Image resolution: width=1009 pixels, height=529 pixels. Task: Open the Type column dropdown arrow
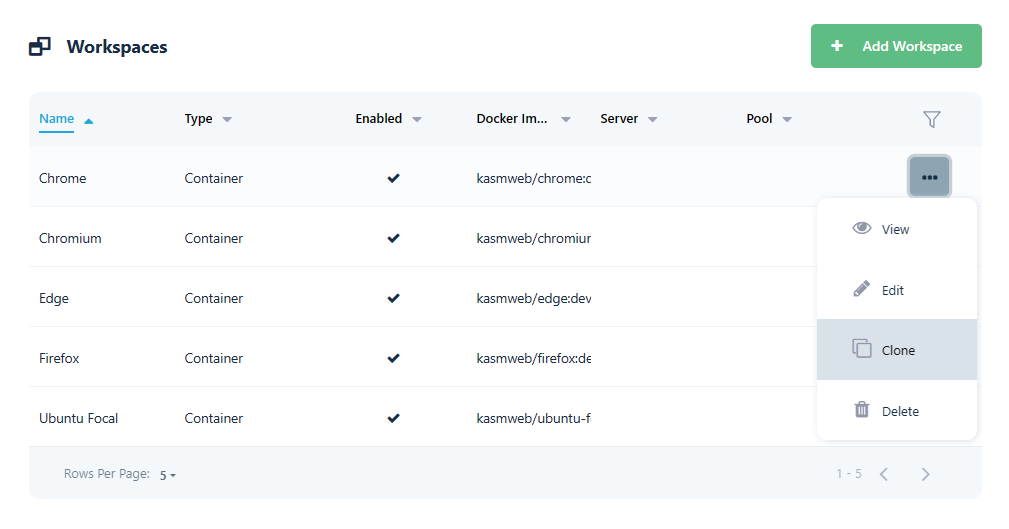pos(227,119)
